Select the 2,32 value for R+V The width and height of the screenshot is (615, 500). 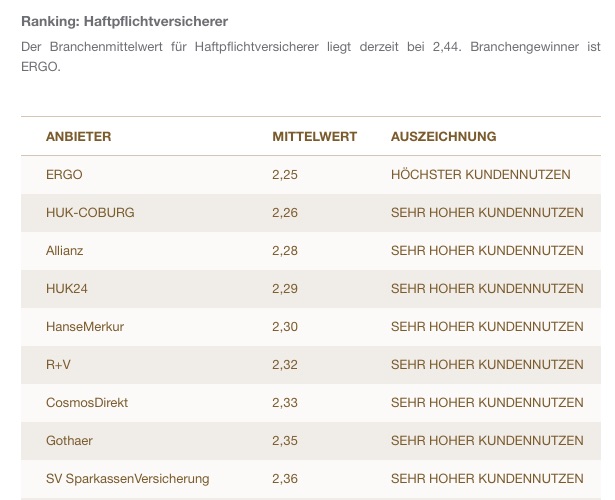pos(285,365)
